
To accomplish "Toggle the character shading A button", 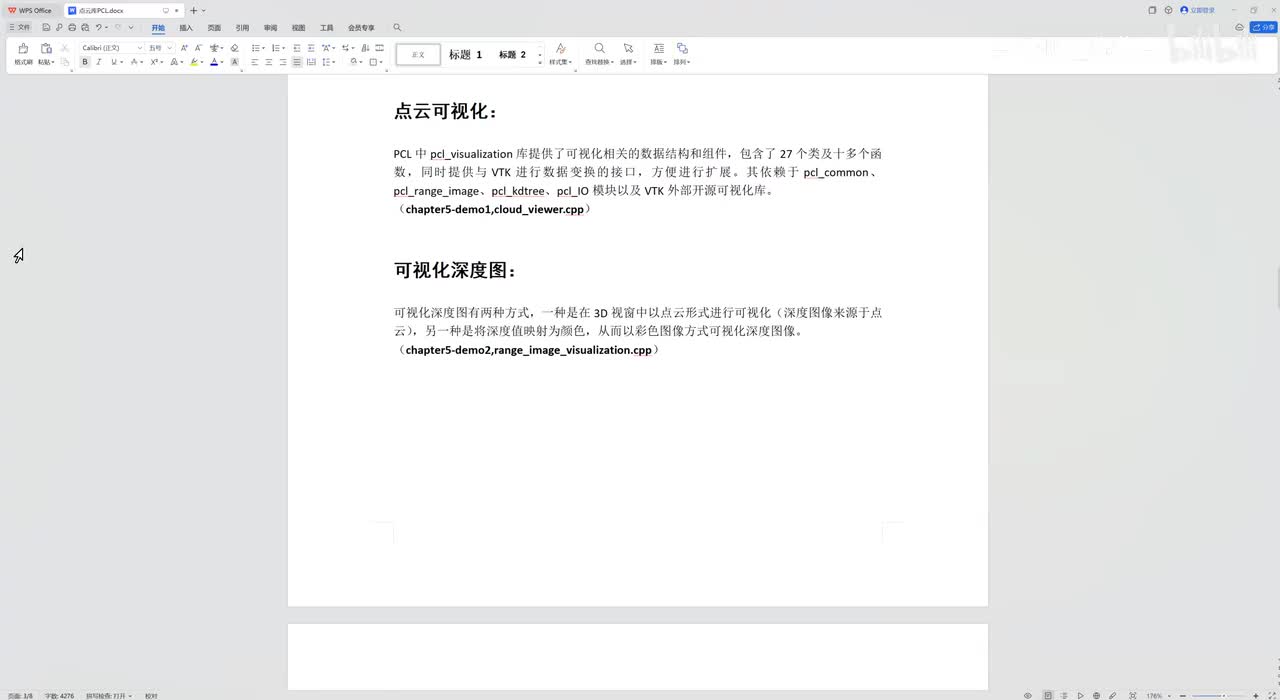I will click(x=235, y=62).
